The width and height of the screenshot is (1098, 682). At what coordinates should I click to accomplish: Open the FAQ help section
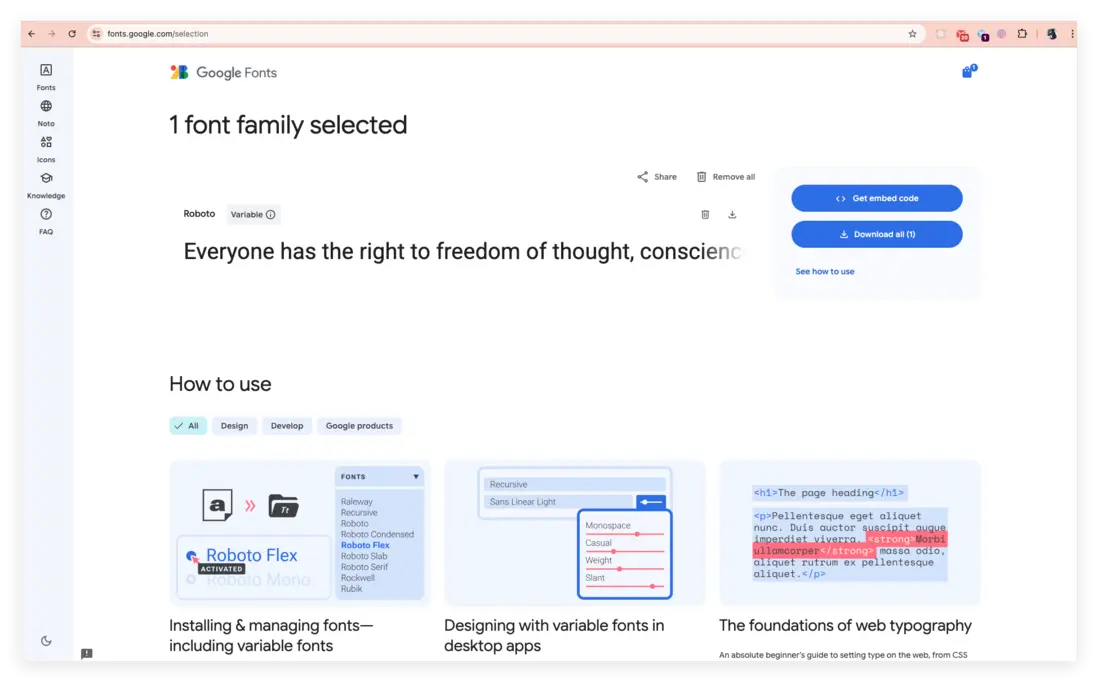(x=46, y=221)
